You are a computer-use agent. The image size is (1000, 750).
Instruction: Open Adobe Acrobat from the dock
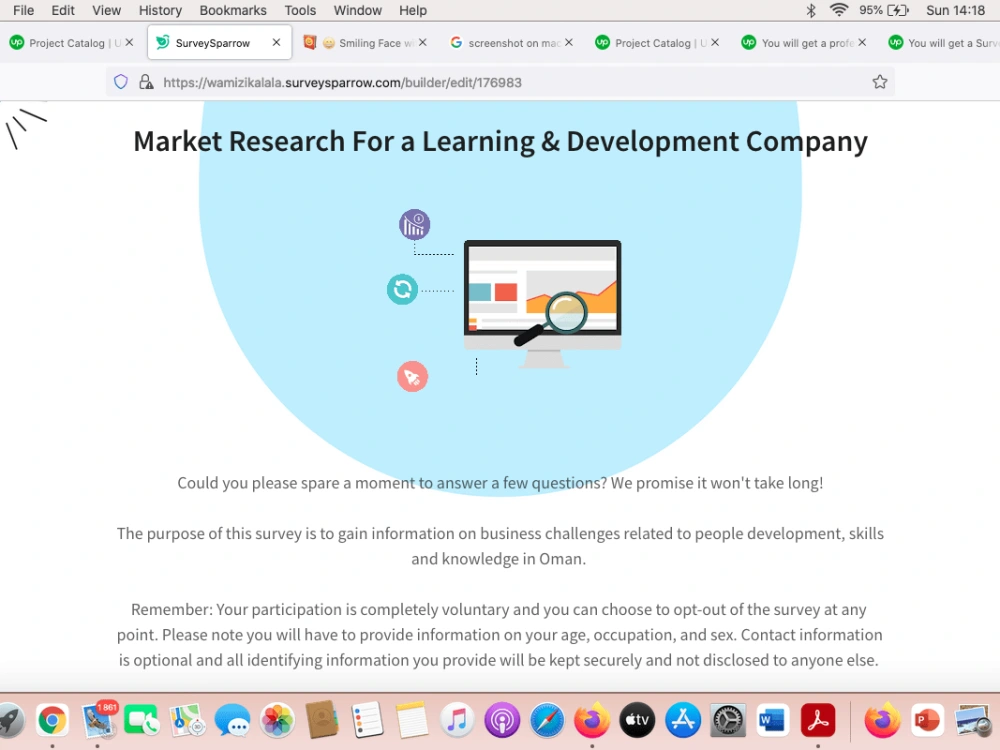pyautogui.click(x=818, y=721)
